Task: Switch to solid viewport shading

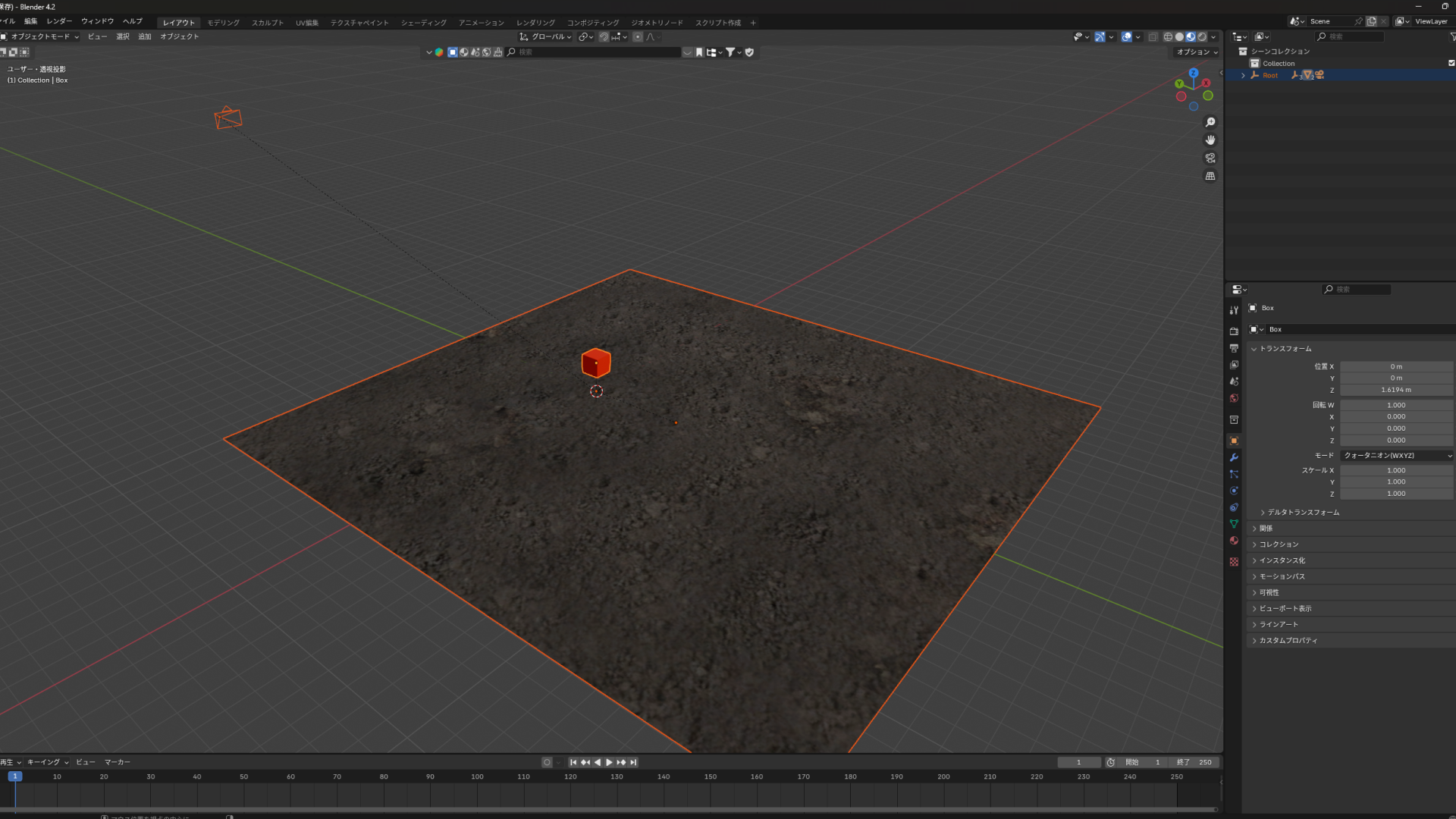Action: coord(1179,36)
